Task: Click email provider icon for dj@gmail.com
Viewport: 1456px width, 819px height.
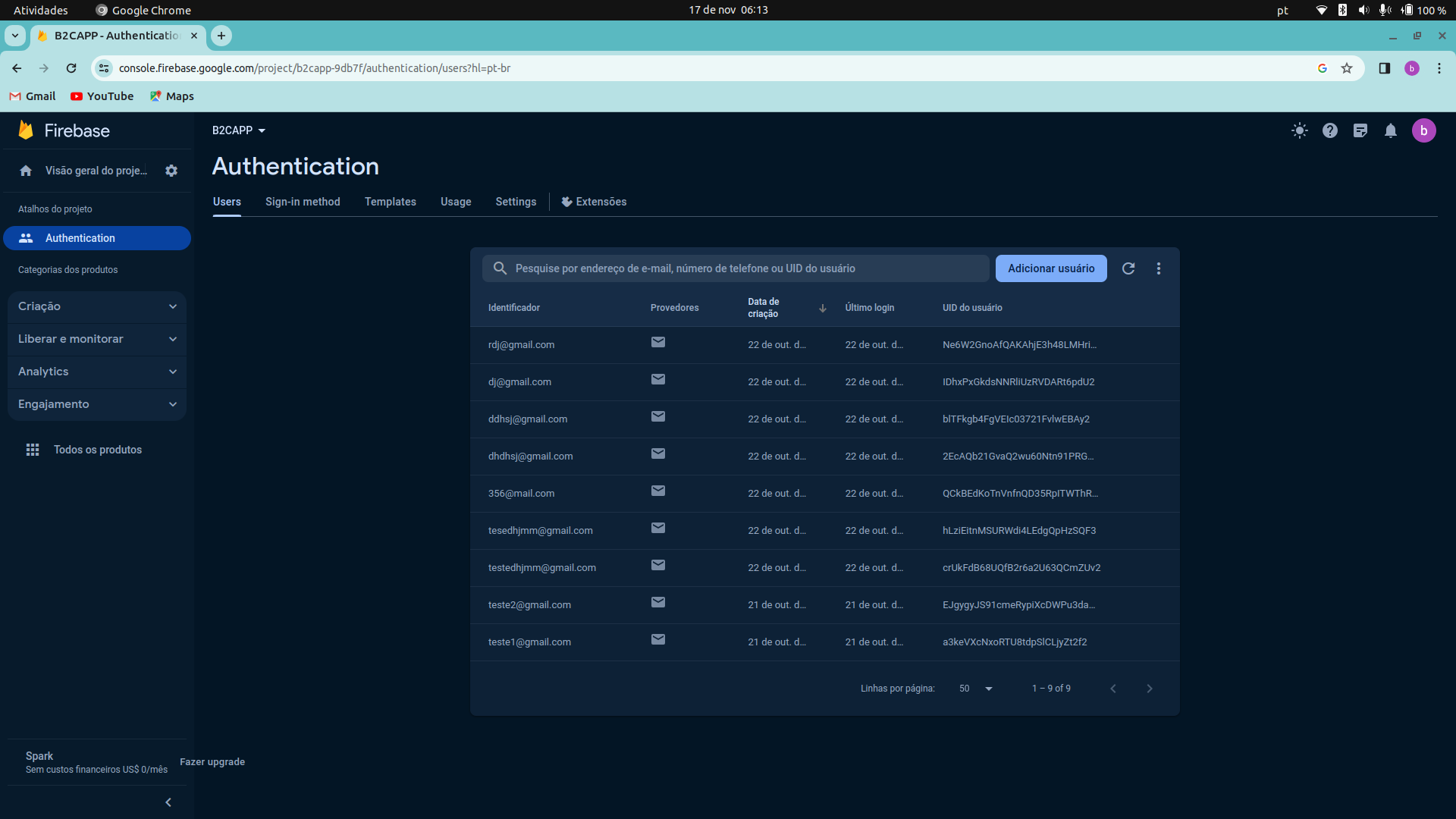Action: 658,379
